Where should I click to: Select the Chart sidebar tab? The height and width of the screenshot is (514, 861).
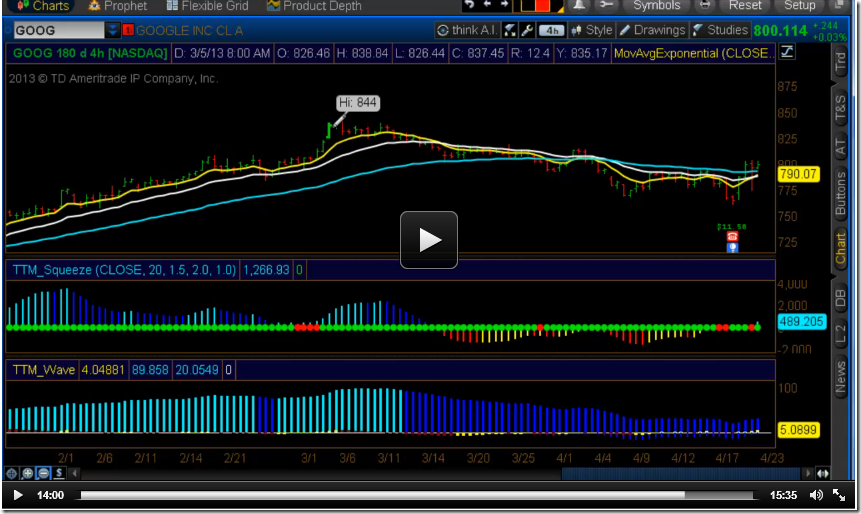[x=840, y=248]
